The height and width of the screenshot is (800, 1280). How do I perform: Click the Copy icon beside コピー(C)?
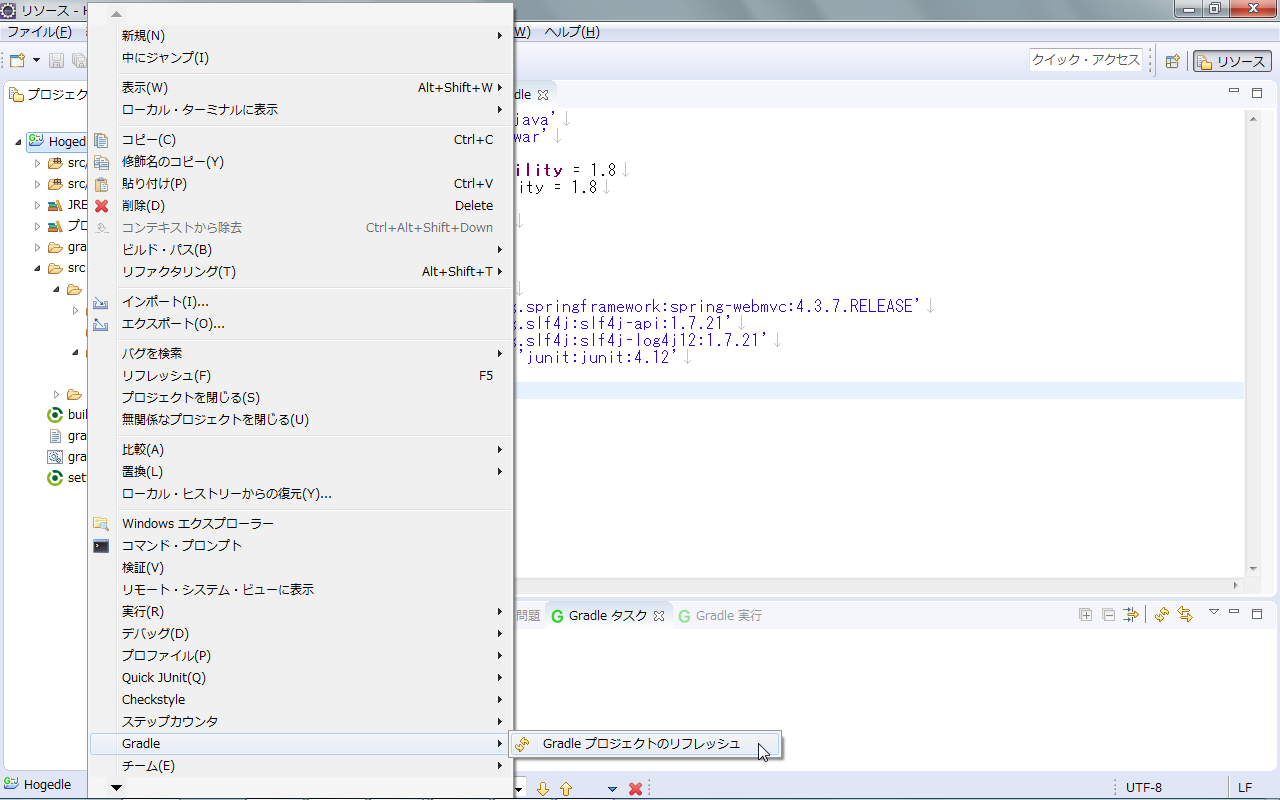pos(101,140)
